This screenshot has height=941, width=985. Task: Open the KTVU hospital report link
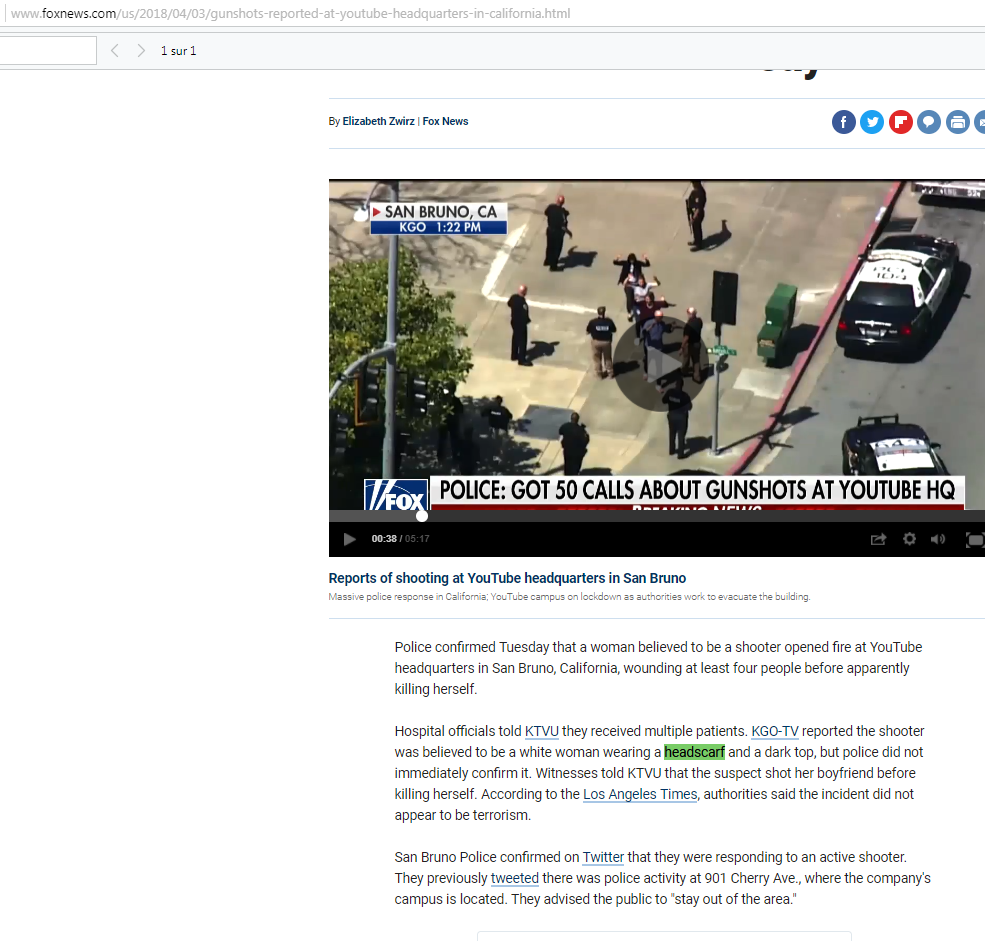(541, 731)
